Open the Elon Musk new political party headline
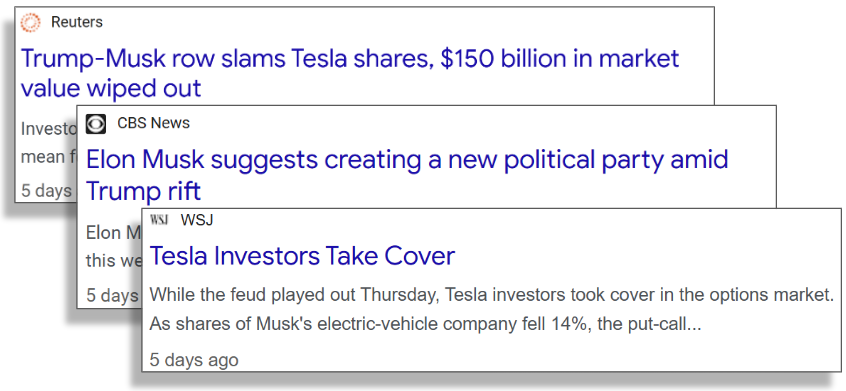 pos(407,175)
